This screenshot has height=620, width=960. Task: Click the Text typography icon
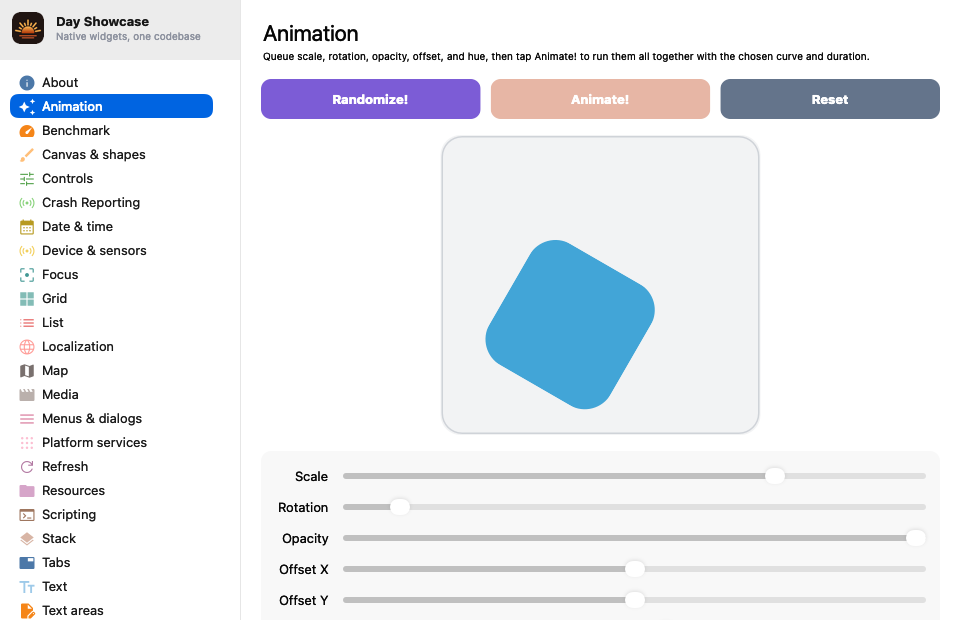tap(27, 587)
